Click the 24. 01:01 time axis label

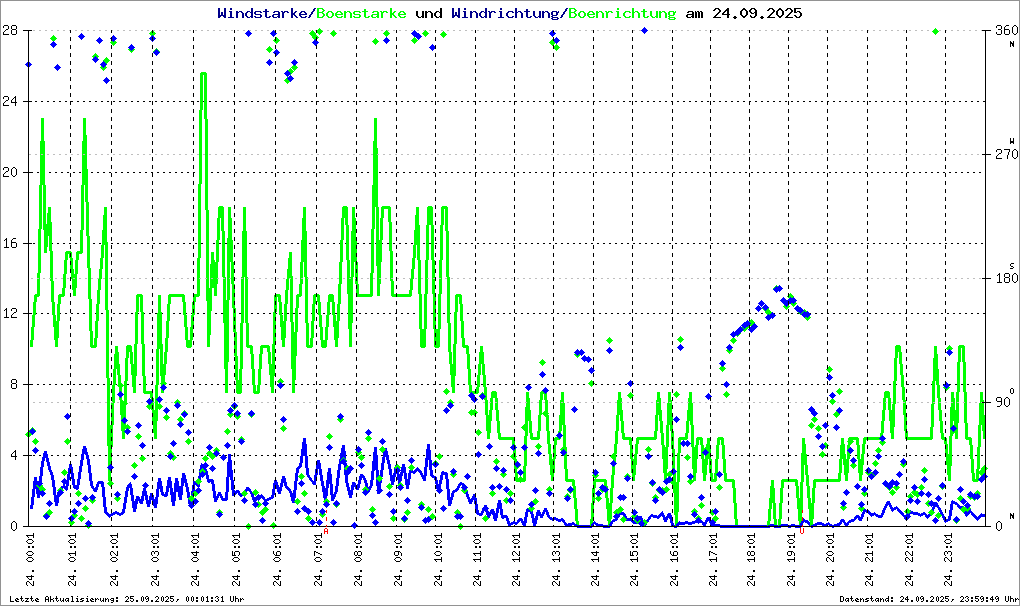tap(72, 559)
